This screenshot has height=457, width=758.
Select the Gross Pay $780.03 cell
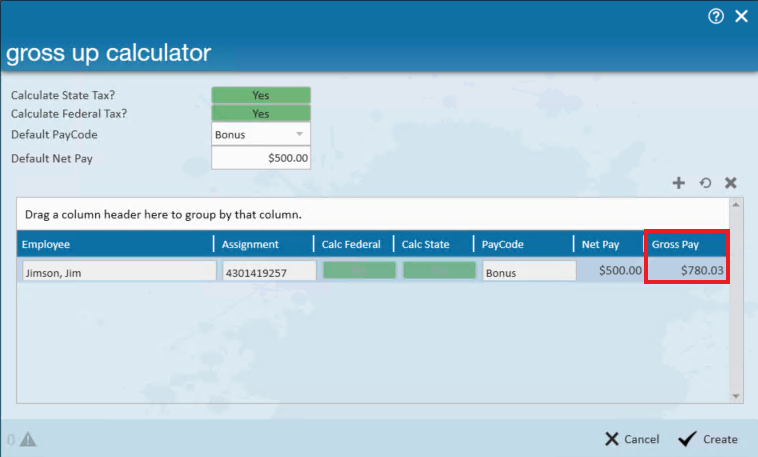click(x=686, y=270)
